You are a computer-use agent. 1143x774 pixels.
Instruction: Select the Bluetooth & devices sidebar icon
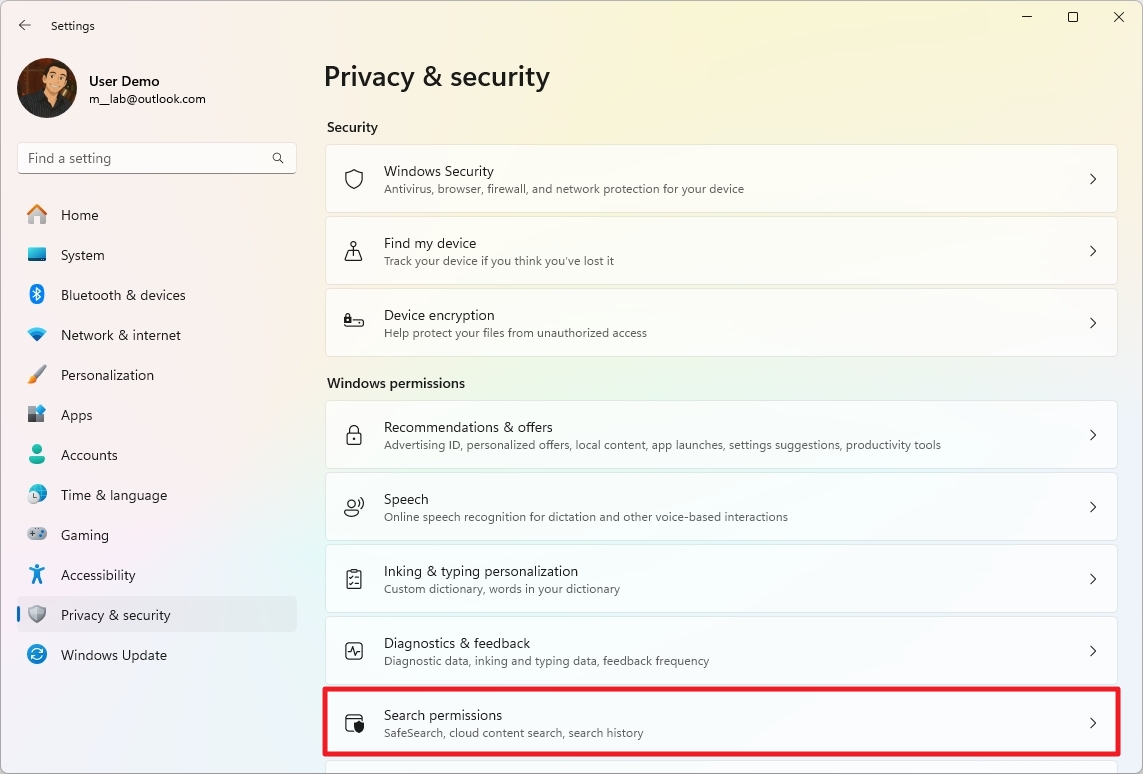(x=35, y=295)
